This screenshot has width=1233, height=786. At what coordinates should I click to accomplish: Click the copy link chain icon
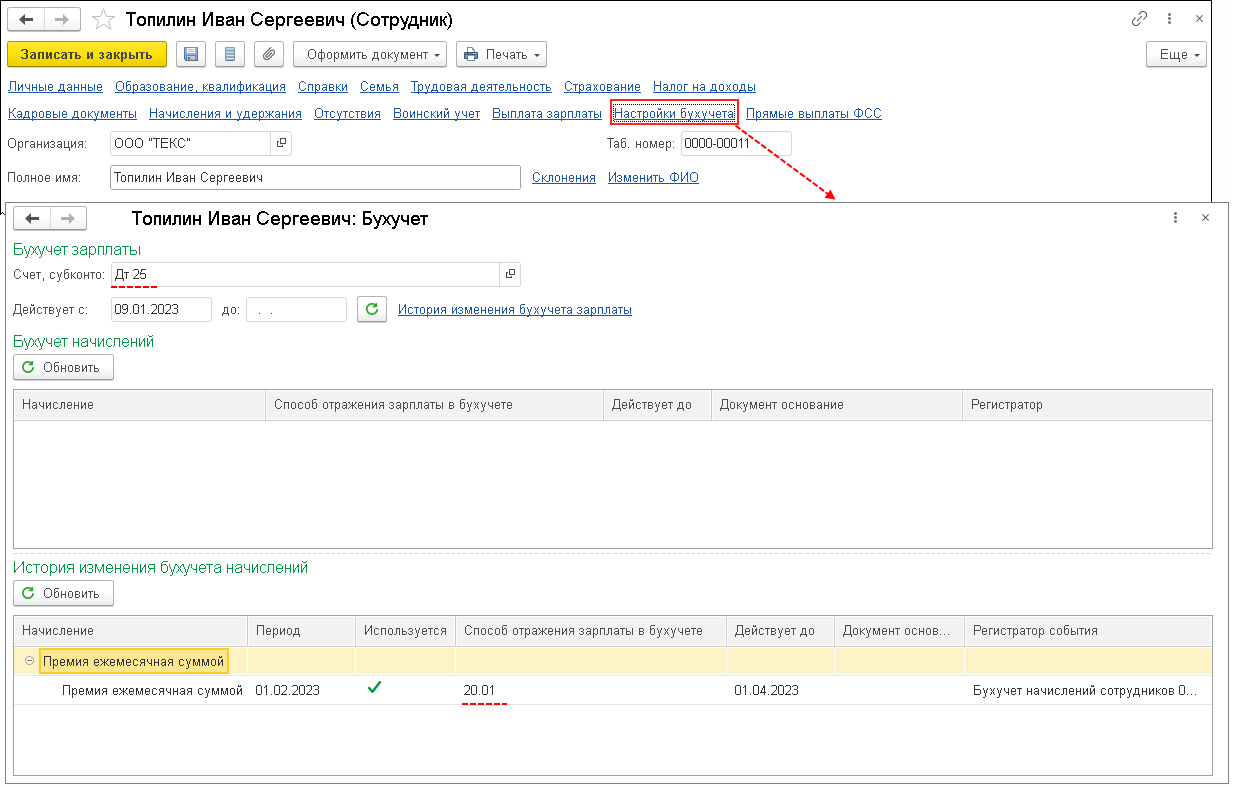[1139, 19]
